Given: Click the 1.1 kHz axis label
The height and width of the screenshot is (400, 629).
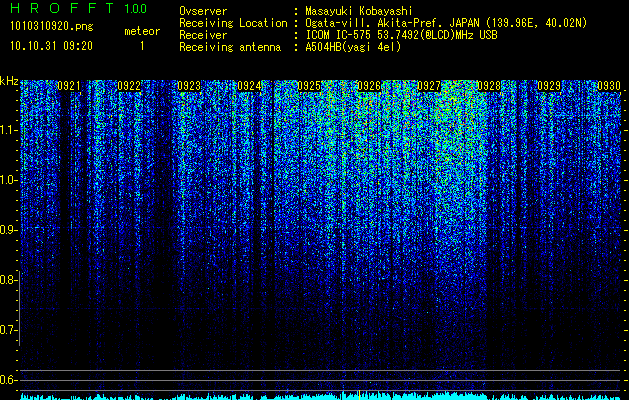Looking at the screenshot, I should 9,130.
